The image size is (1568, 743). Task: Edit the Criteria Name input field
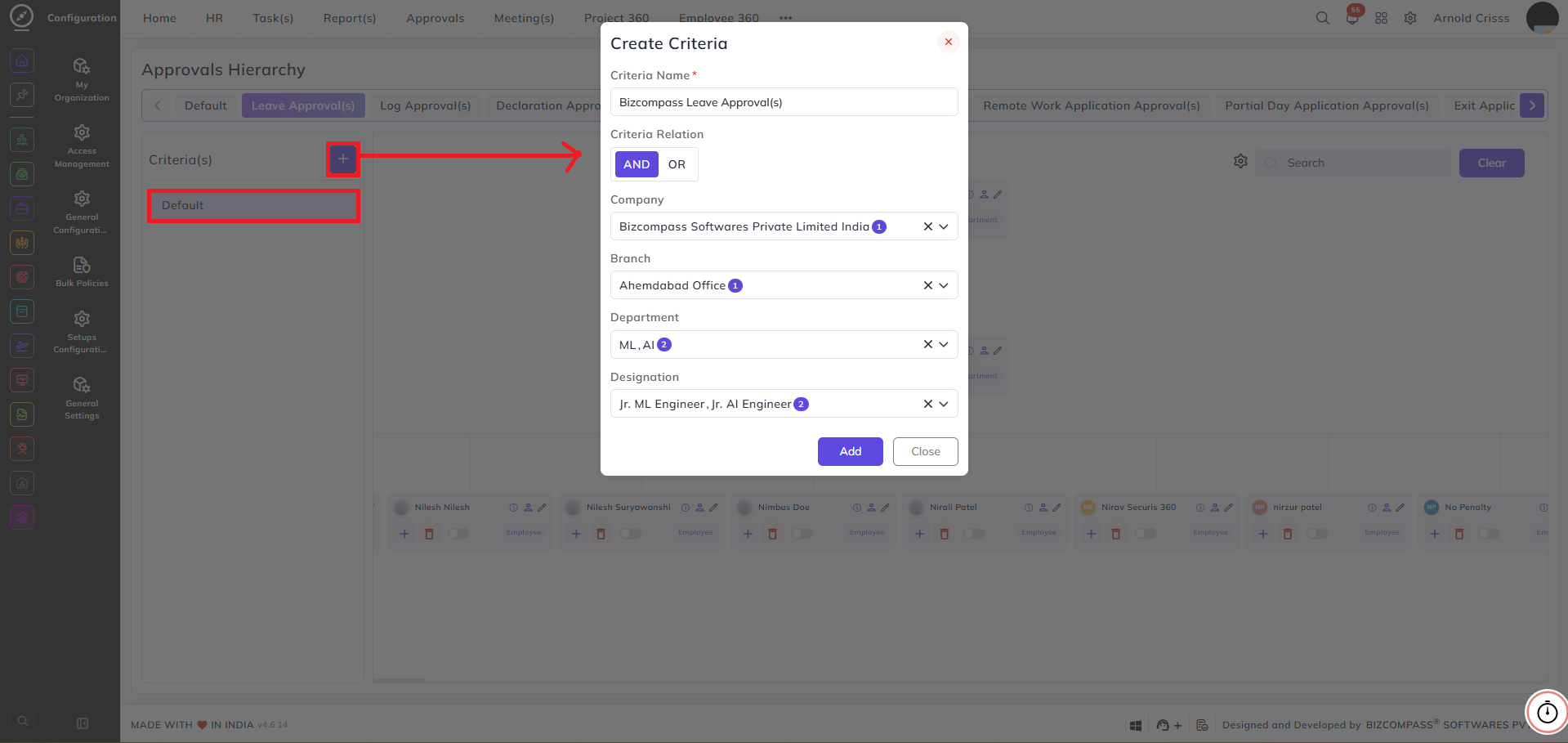pyautogui.click(x=784, y=102)
